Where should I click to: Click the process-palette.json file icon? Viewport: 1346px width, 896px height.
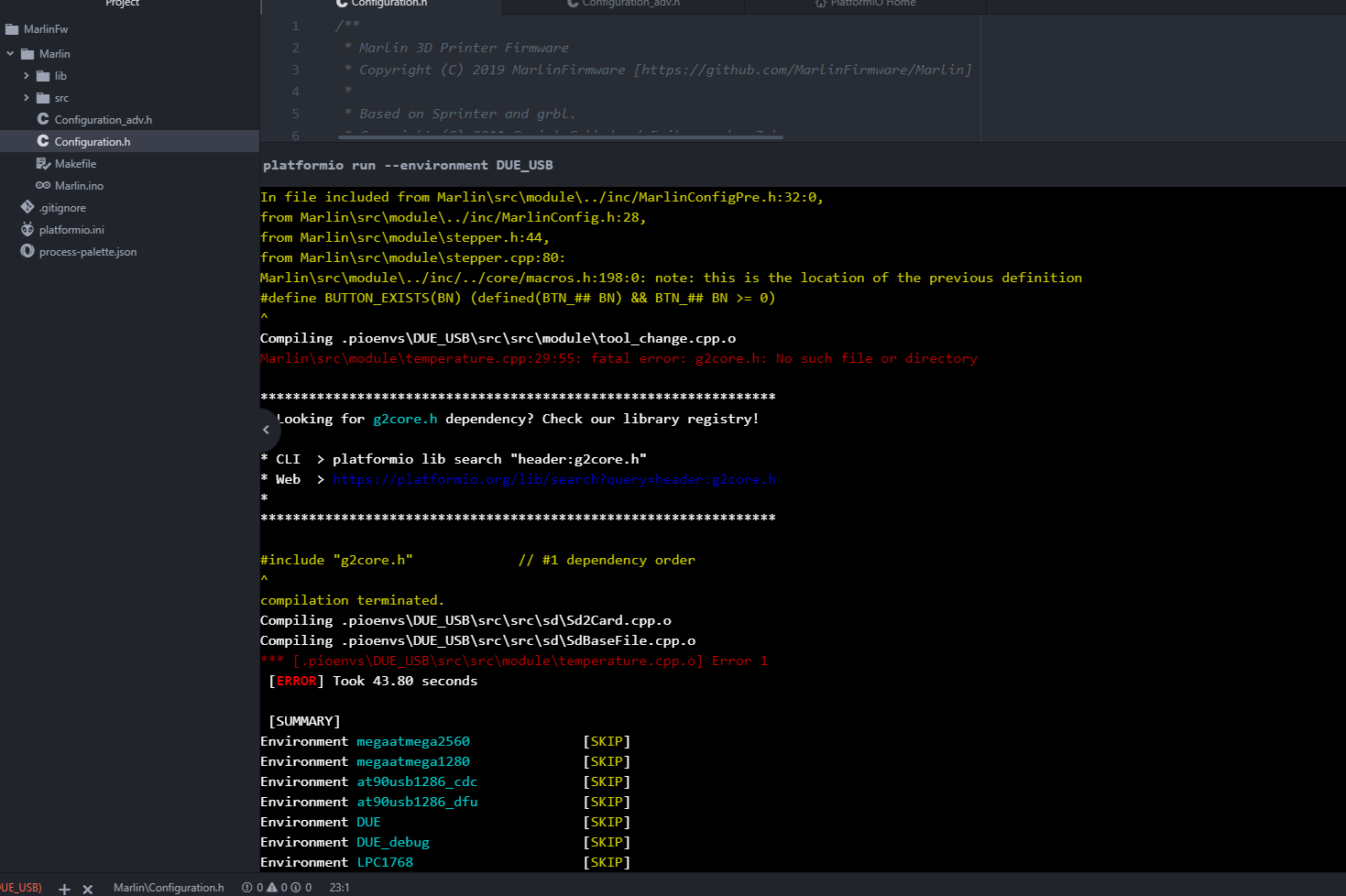pos(27,251)
